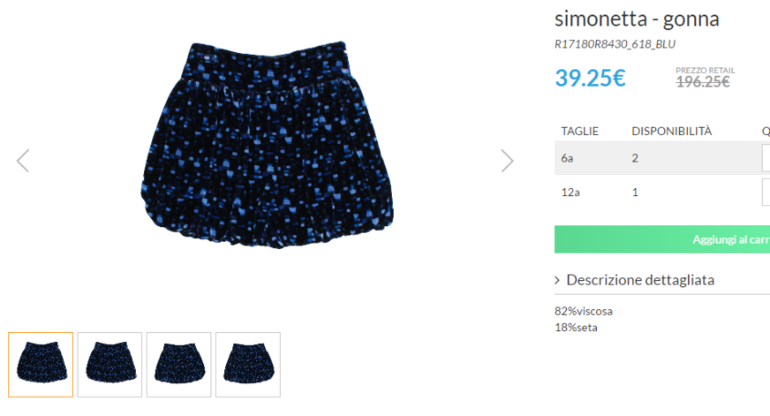Click the quantity field for size 12a
The width and height of the screenshot is (770, 416).
pyautogui.click(x=766, y=192)
